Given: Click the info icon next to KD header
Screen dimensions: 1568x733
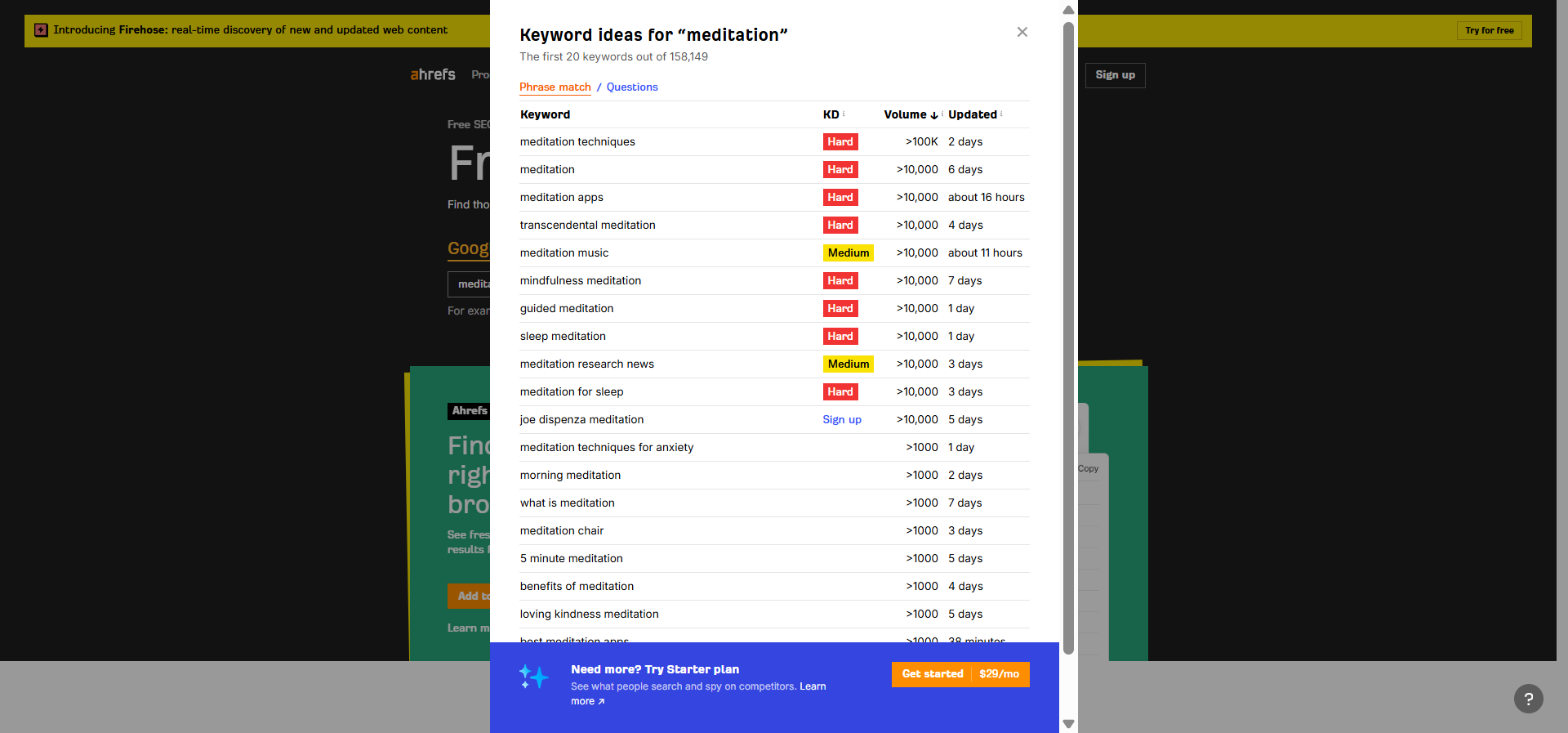Looking at the screenshot, I should (x=844, y=114).
